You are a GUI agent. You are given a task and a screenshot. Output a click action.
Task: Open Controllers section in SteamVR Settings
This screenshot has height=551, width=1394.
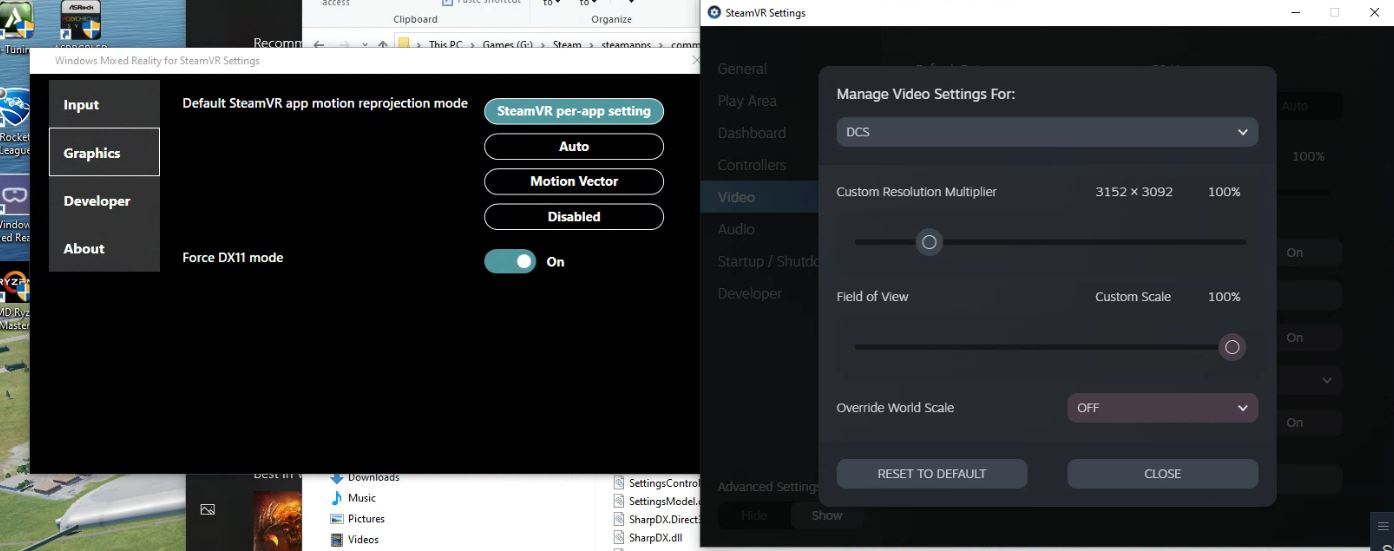click(x=752, y=165)
